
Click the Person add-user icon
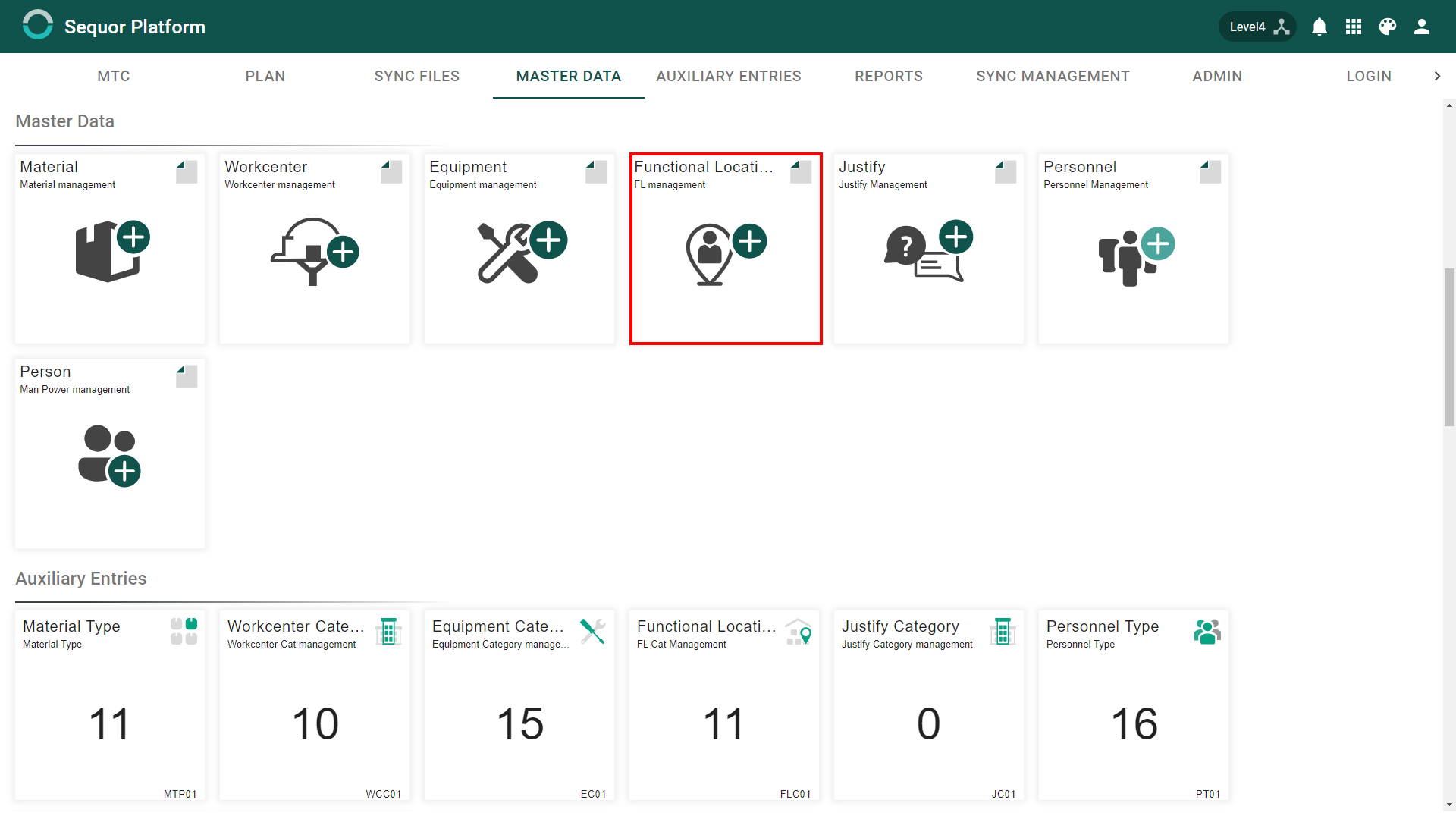click(110, 456)
